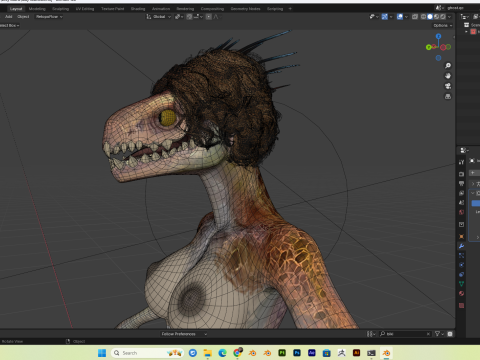Viewport: 480px width, 360px height.
Task: Toggle viewport gizmos display
Action: tap(385, 17)
